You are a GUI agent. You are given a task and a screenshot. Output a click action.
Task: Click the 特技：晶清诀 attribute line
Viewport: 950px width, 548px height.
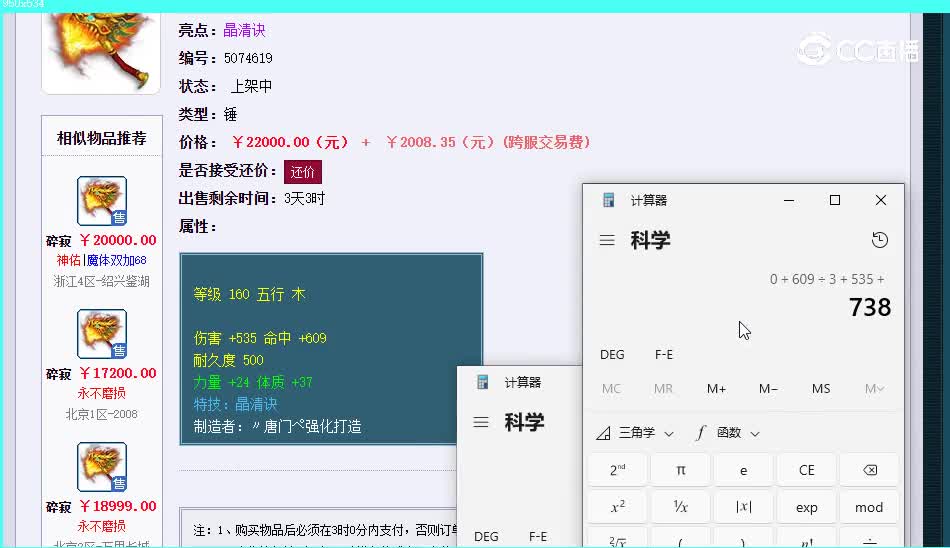click(235, 404)
